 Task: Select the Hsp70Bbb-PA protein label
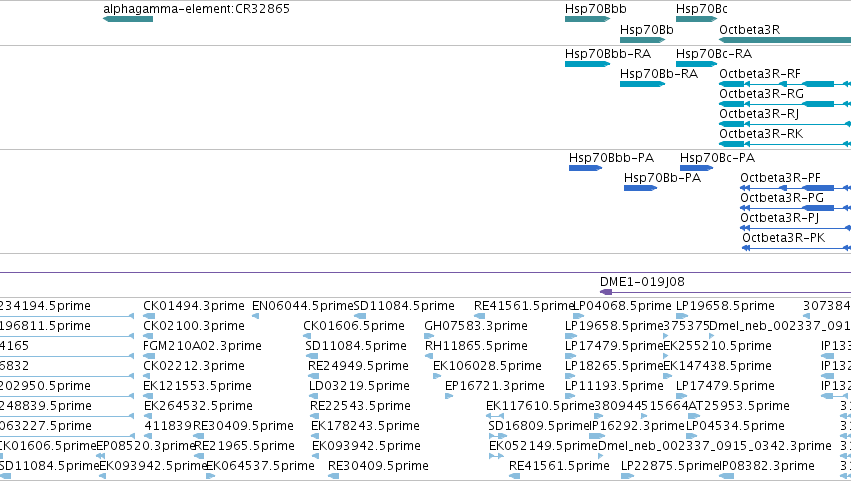coord(611,158)
